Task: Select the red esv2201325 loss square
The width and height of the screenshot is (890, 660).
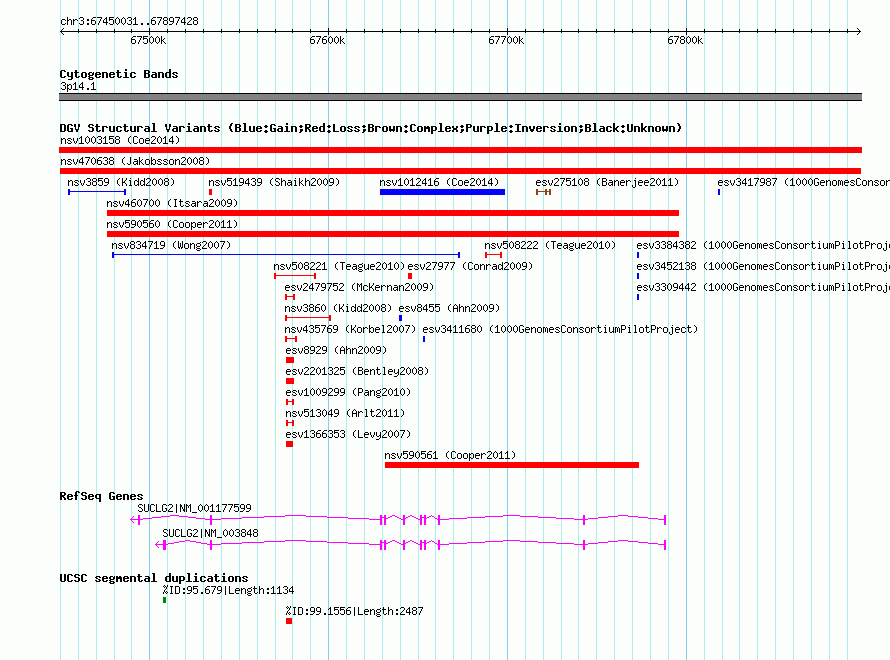Action: 290,381
